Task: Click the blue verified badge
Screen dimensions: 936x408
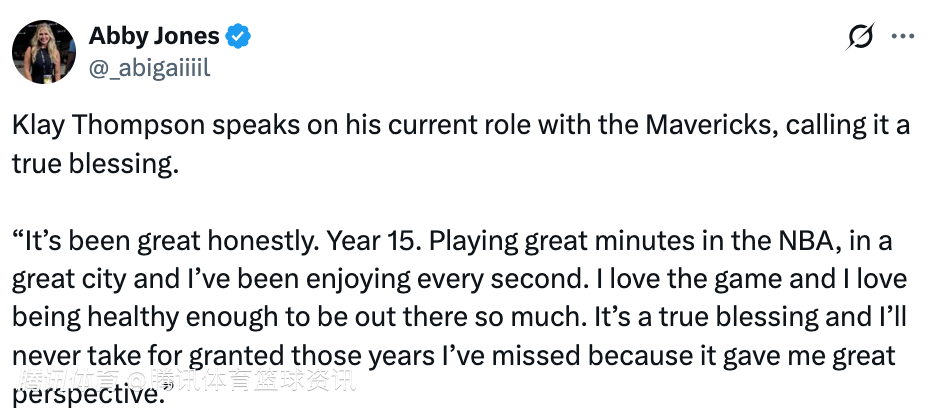Action: click(x=238, y=37)
